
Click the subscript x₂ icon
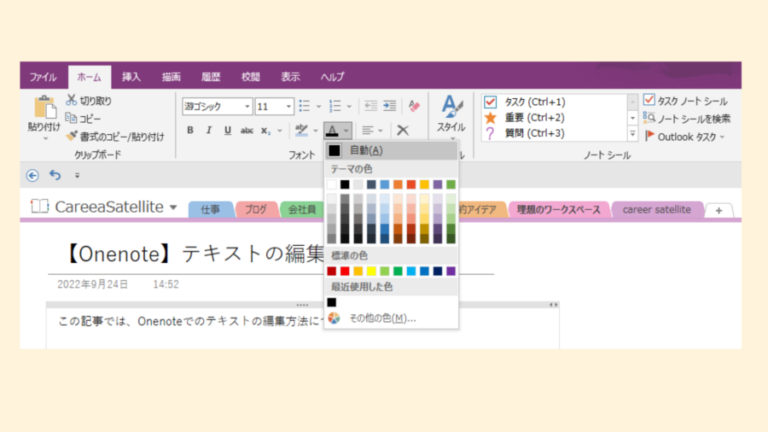(265, 130)
